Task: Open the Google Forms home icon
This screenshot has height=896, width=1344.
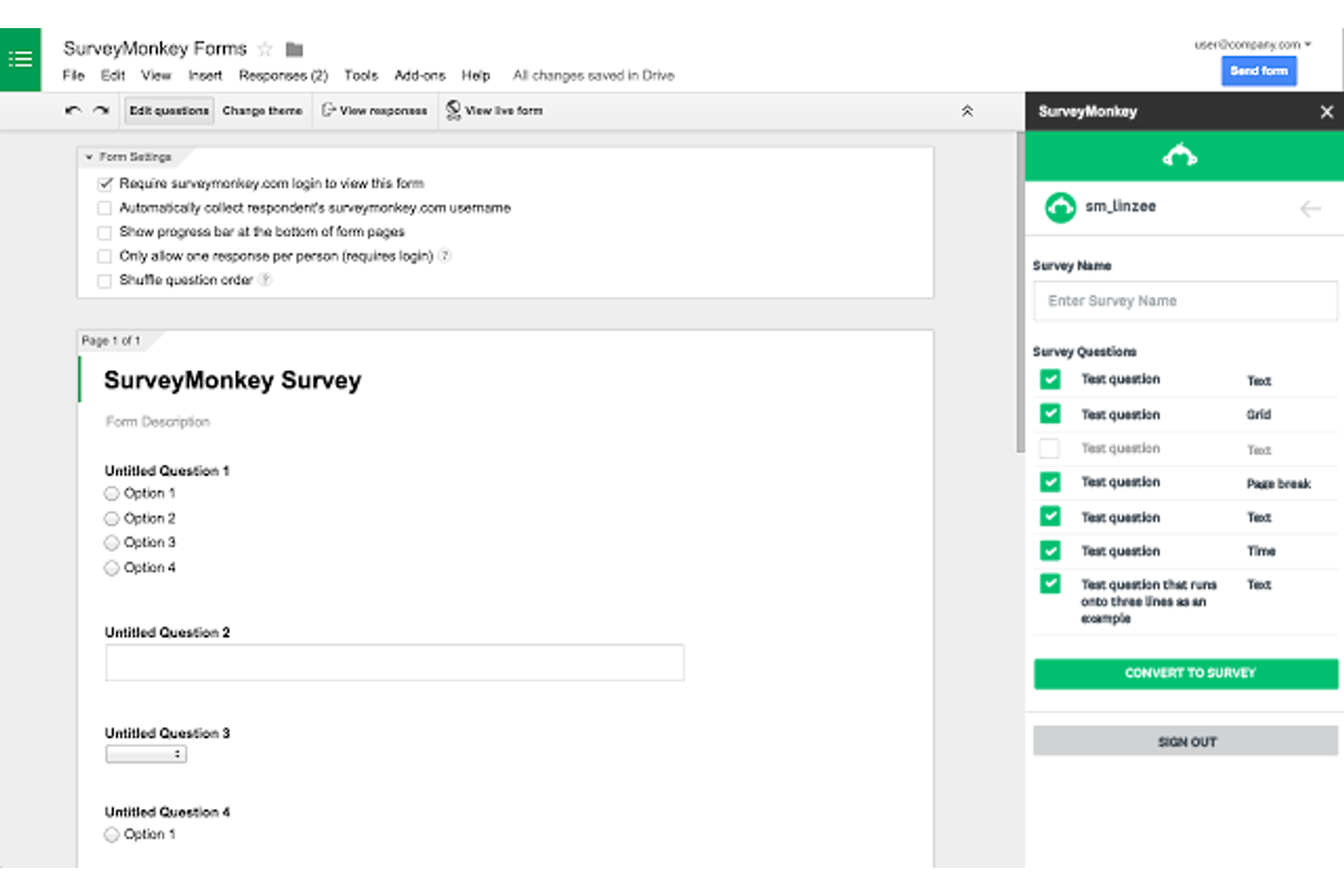Action: (x=20, y=59)
